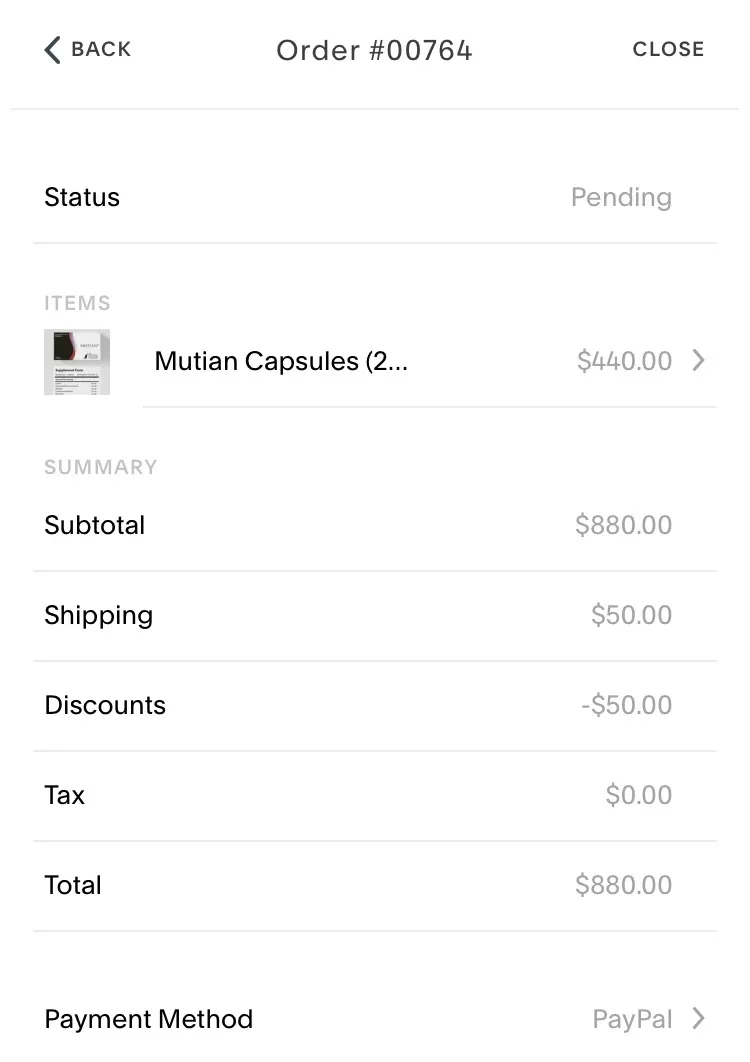Select the PayPal payment value
The height and width of the screenshot is (1062, 750).
pos(632,1019)
